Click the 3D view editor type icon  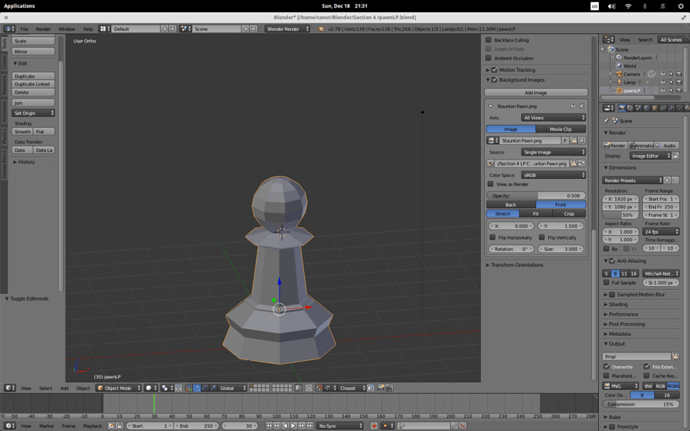click(9, 388)
